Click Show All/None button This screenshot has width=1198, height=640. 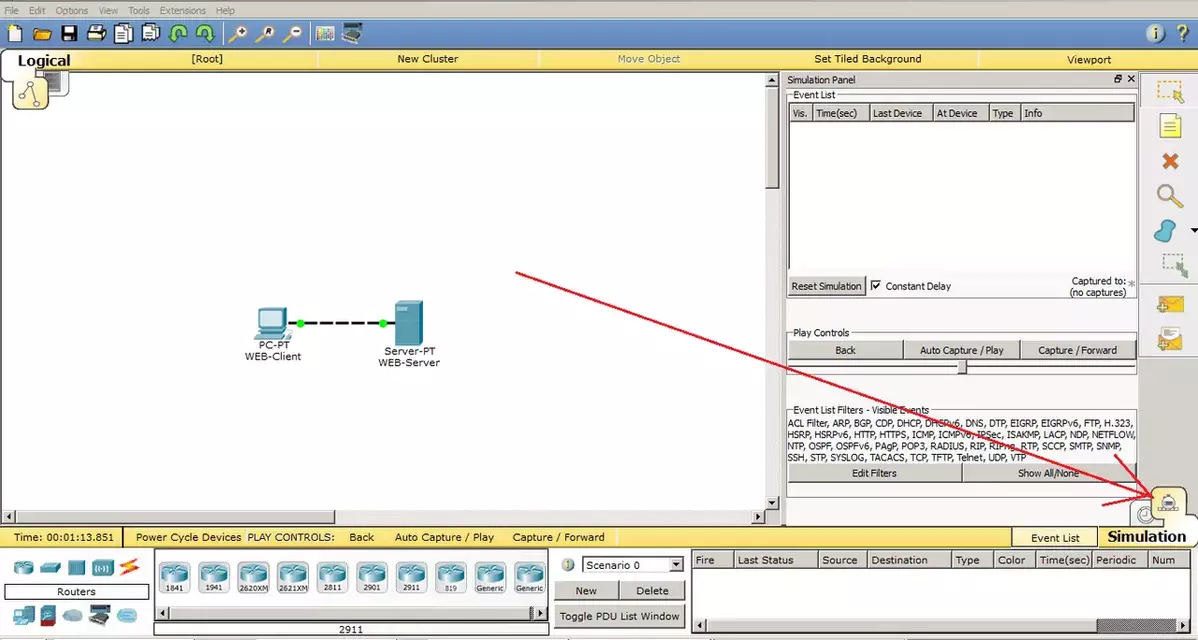coord(1048,473)
